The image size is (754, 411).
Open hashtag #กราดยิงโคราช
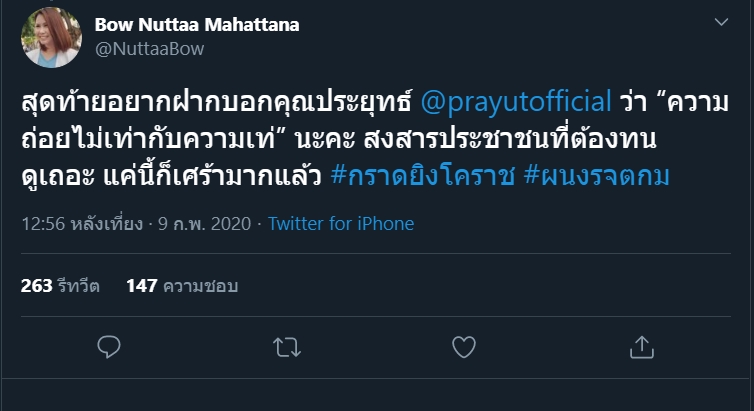[x=412, y=178]
